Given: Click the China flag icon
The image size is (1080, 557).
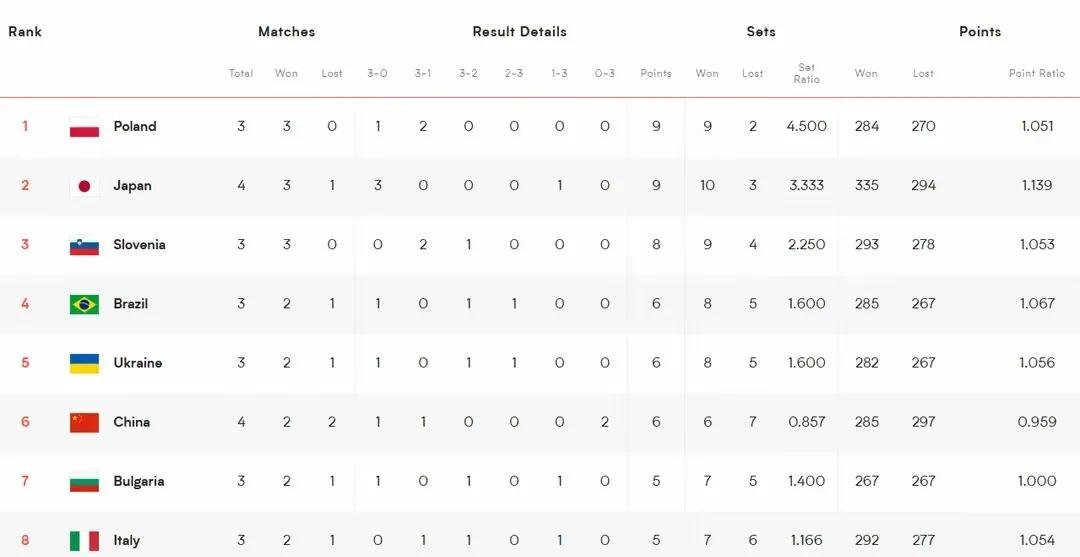Looking at the screenshot, I should point(84,423).
